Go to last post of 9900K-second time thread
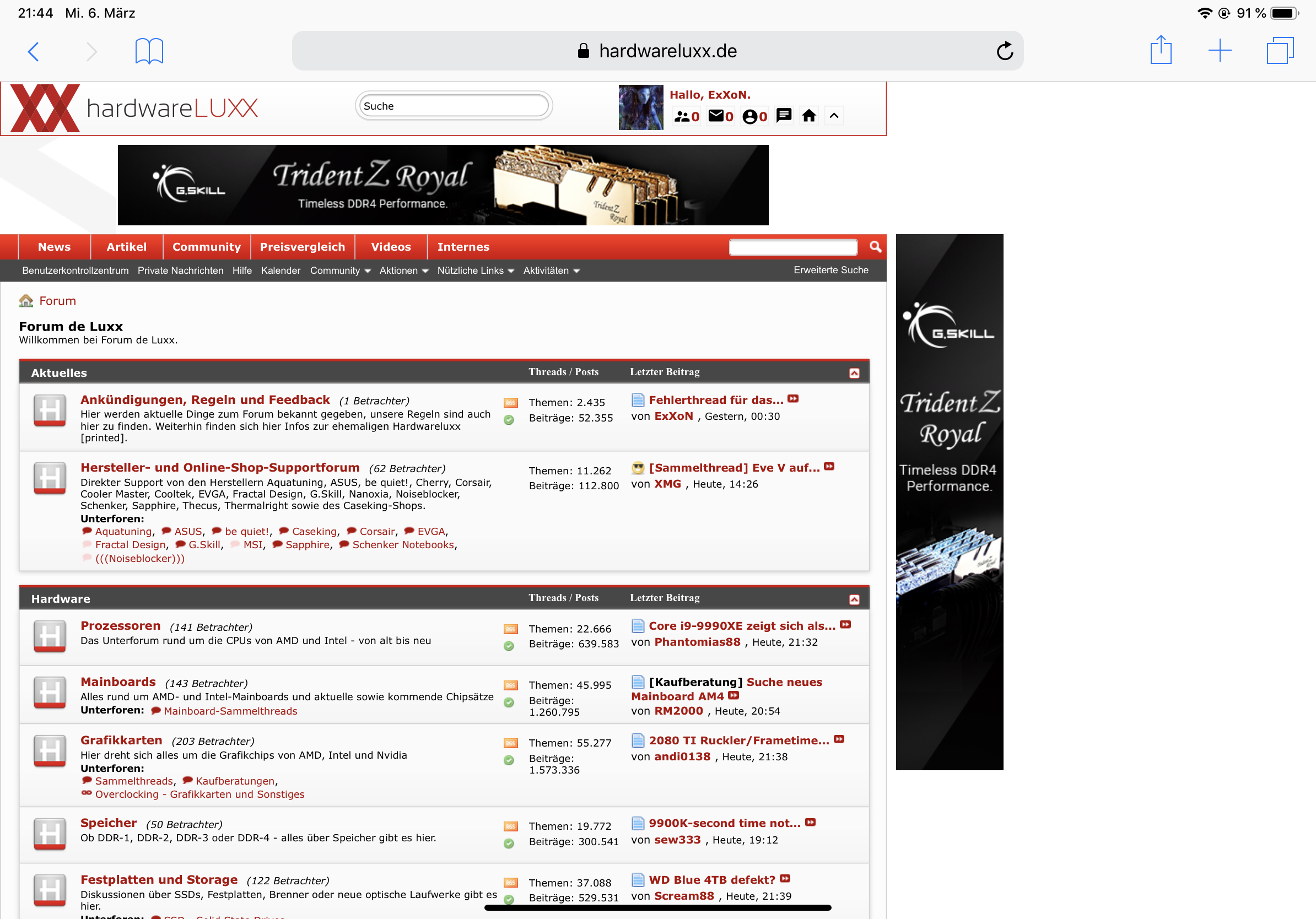 coord(810,822)
